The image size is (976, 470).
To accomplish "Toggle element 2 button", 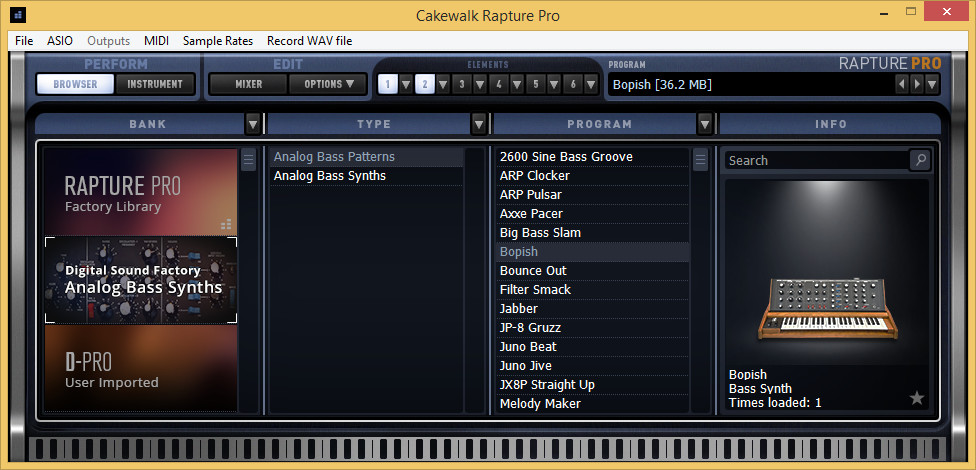I will click(x=424, y=84).
